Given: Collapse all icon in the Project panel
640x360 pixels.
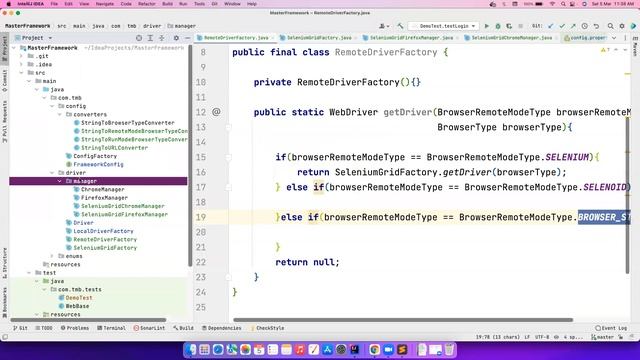Looking at the screenshot, I should 162,38.
